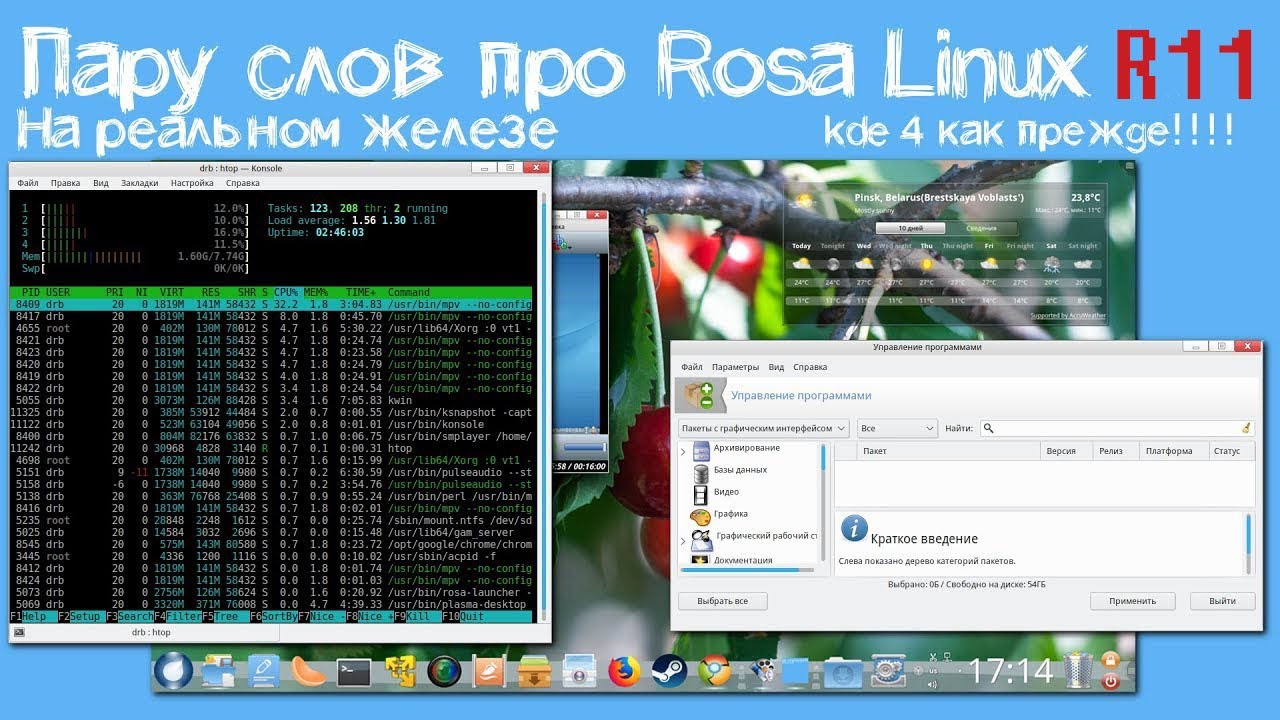Viewport: 1280px width, 720px height.
Task: Click the lock screen icon in the dock
Action: click(1109, 661)
